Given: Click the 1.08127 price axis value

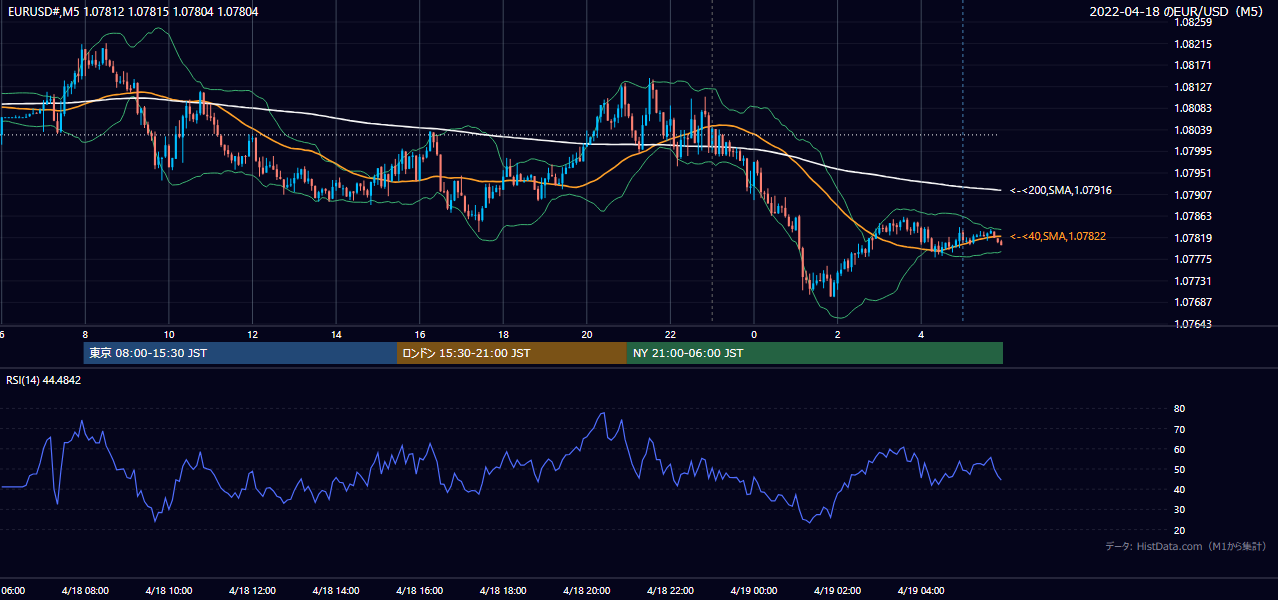Looking at the screenshot, I should pos(1192,87).
